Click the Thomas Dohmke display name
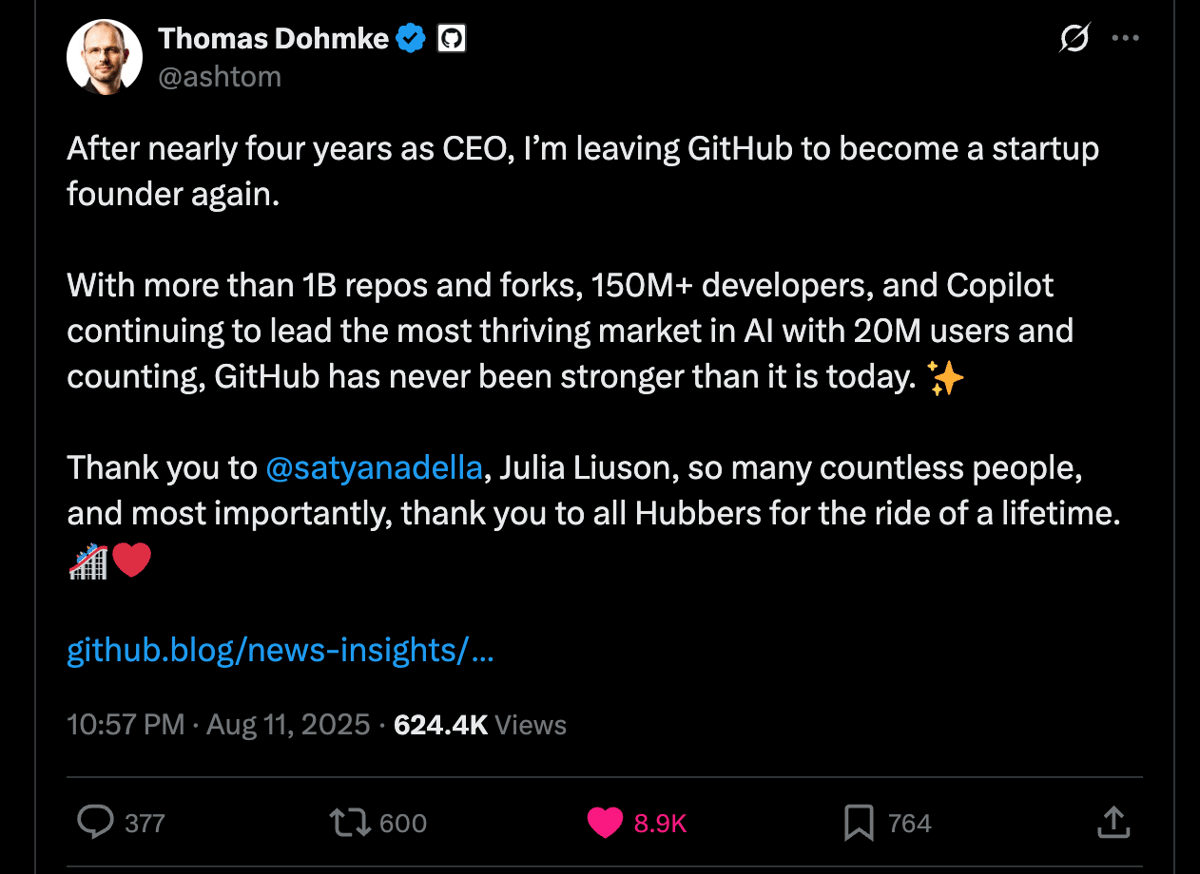 (x=274, y=38)
